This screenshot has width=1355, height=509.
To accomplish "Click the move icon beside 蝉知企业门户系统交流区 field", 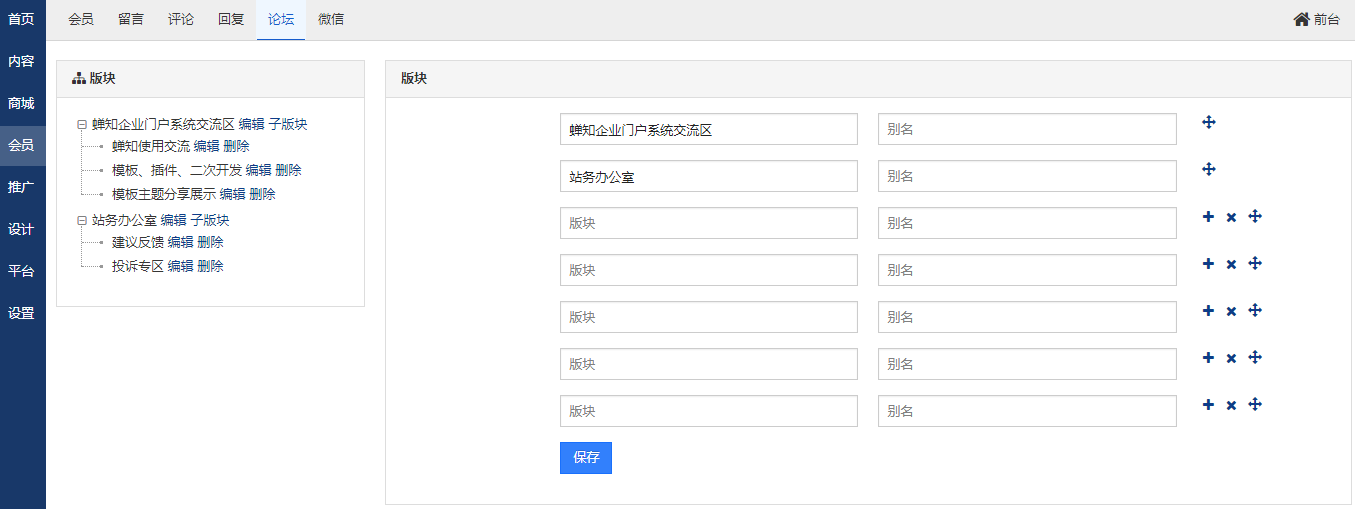I will tap(1208, 122).
